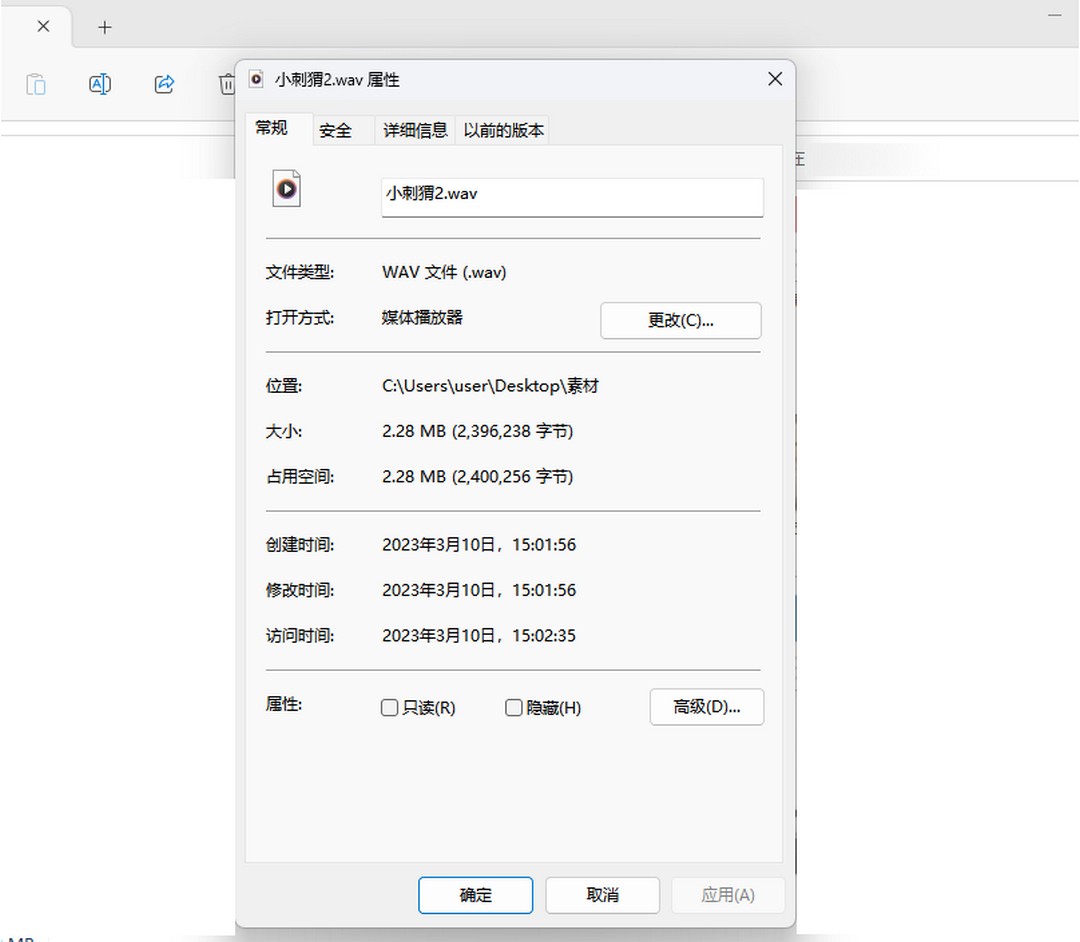
Task: Click the Paste icon in the toolbar
Action: tap(35, 84)
